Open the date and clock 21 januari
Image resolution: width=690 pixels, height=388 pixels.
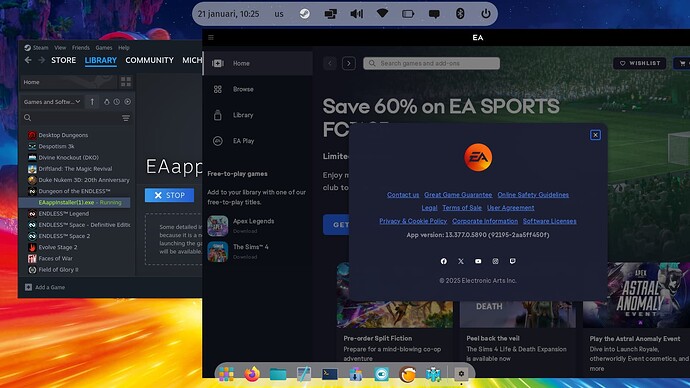pos(228,14)
